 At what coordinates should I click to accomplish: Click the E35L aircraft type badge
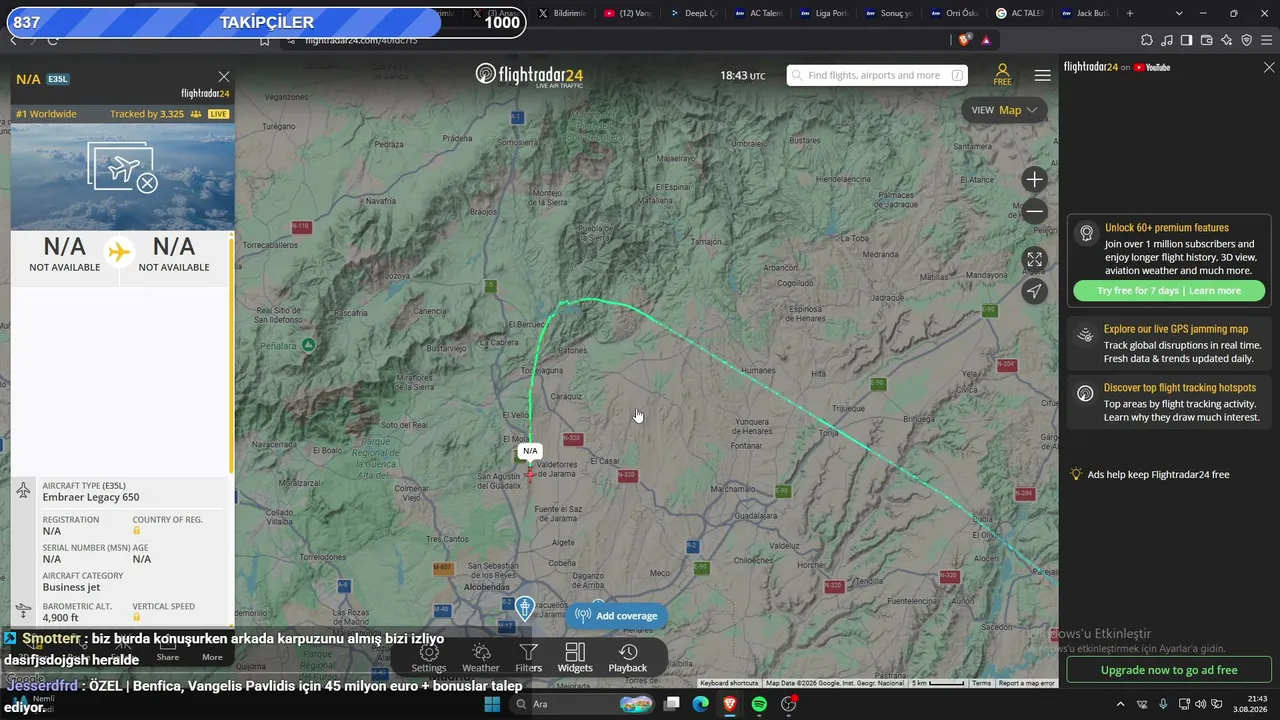[x=58, y=79]
